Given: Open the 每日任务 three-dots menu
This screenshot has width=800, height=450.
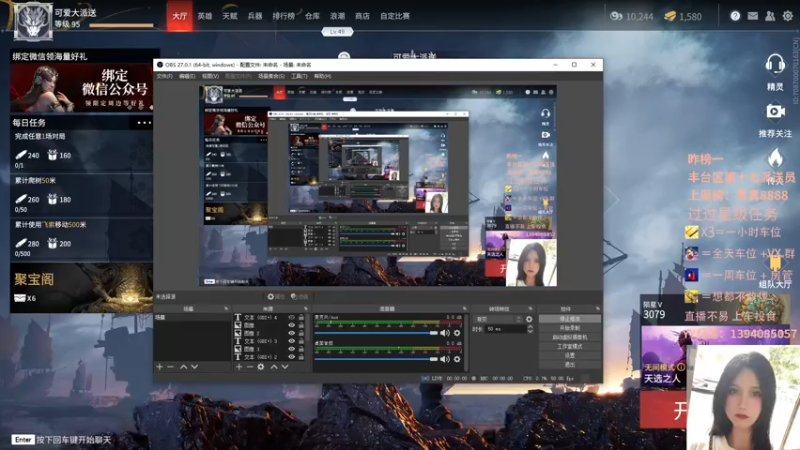Looking at the screenshot, I should (x=144, y=122).
